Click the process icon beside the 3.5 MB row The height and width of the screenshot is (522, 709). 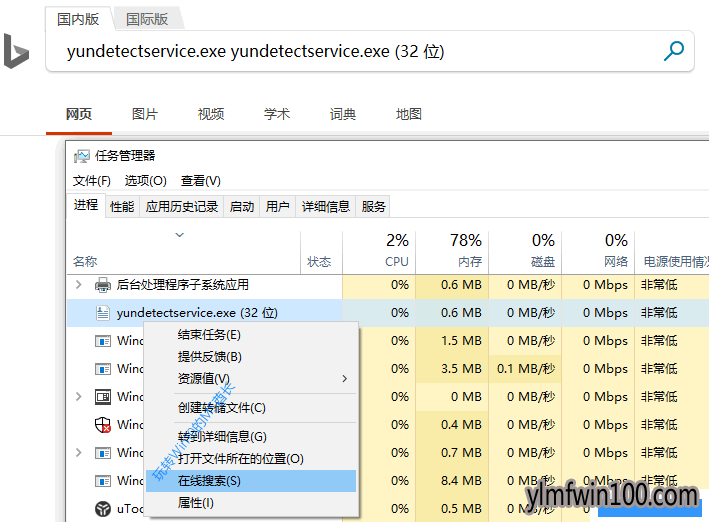point(103,369)
